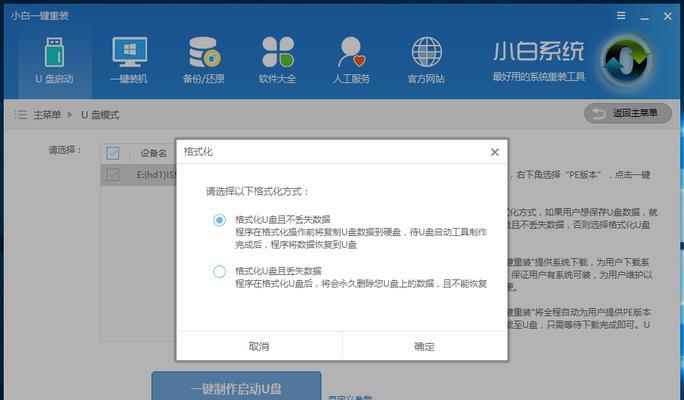The height and width of the screenshot is (400, 684).
Task: Click the 小白系统 round logo
Action: tap(626, 61)
